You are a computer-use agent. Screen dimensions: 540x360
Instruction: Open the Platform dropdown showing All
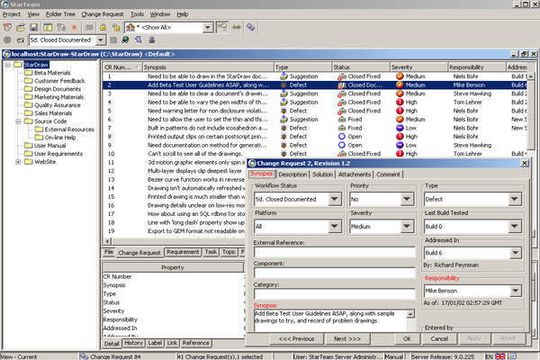(x=334, y=226)
